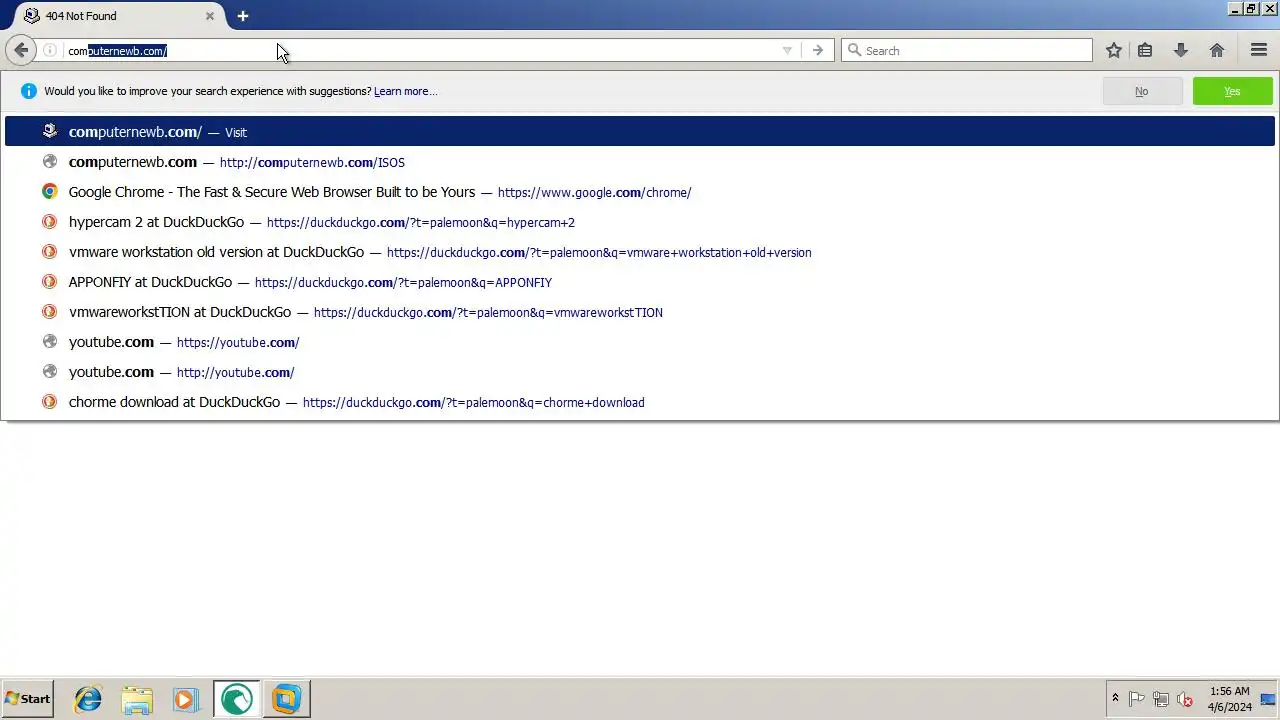This screenshot has width=1280, height=720.
Task: Select the https://youtube.com/ suggestion
Action: pyautogui.click(x=640, y=342)
